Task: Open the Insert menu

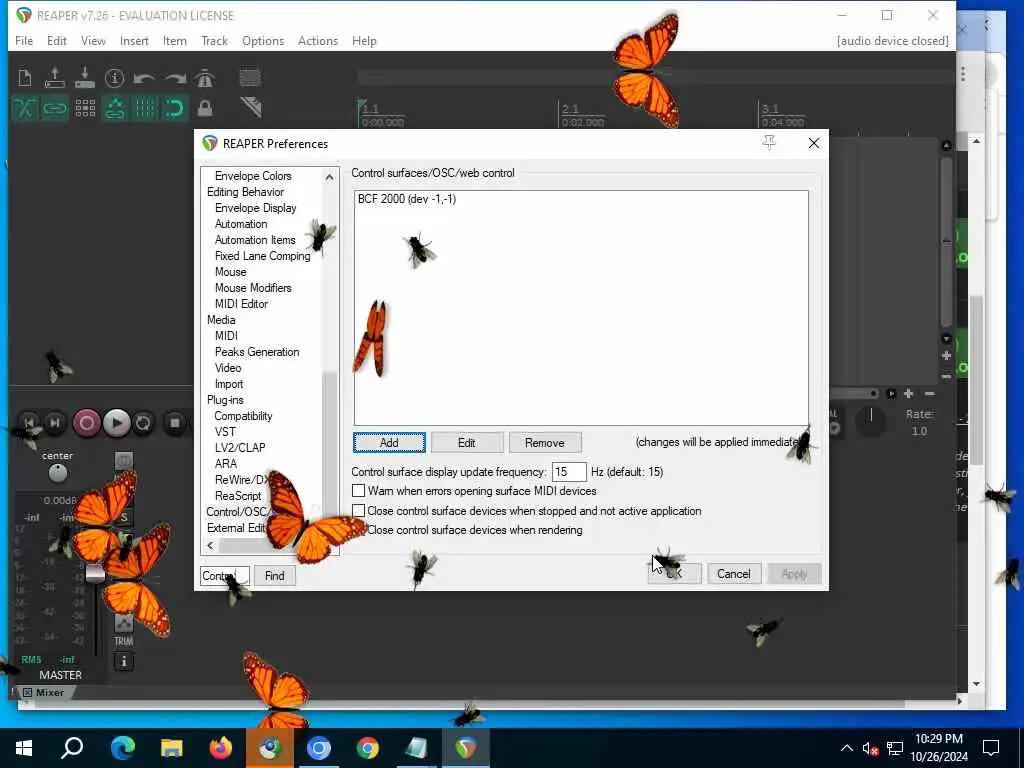Action: [x=134, y=40]
